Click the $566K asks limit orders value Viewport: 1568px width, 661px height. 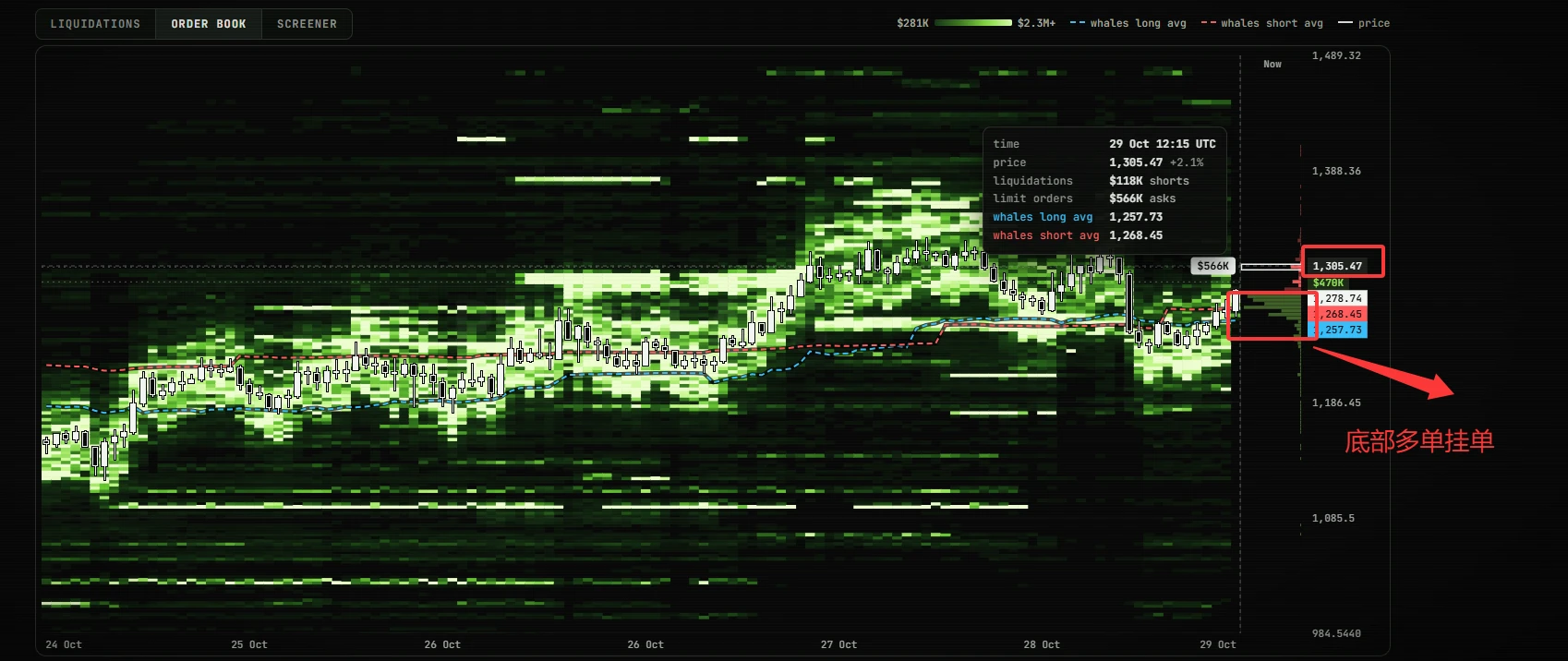point(1142,198)
